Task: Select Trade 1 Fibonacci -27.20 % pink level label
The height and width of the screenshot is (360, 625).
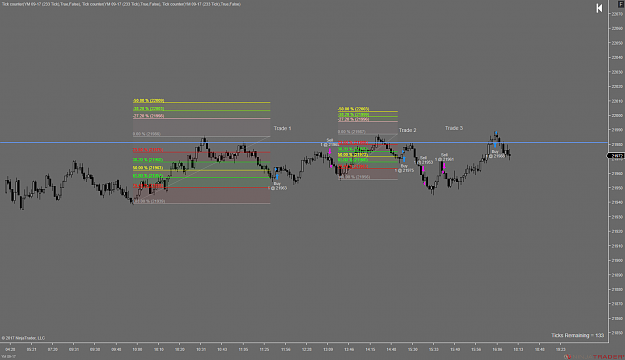Action: [x=148, y=116]
